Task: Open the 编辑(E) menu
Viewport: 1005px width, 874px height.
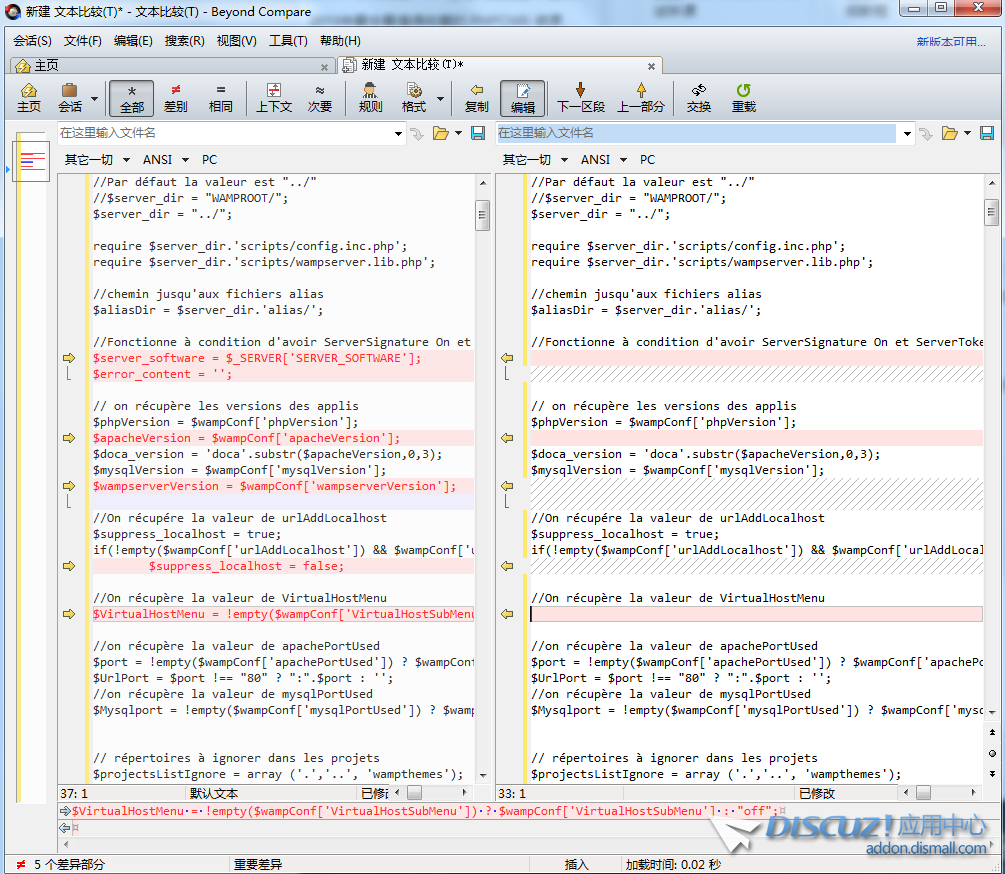Action: pyautogui.click(x=133, y=41)
